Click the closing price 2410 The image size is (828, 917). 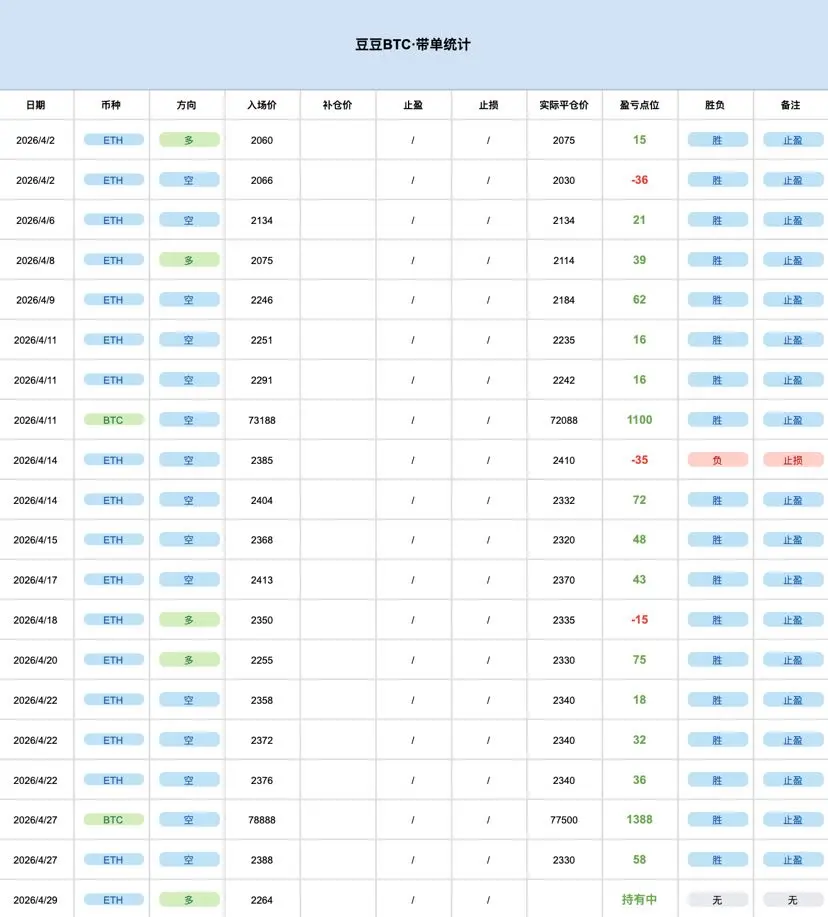coord(564,460)
